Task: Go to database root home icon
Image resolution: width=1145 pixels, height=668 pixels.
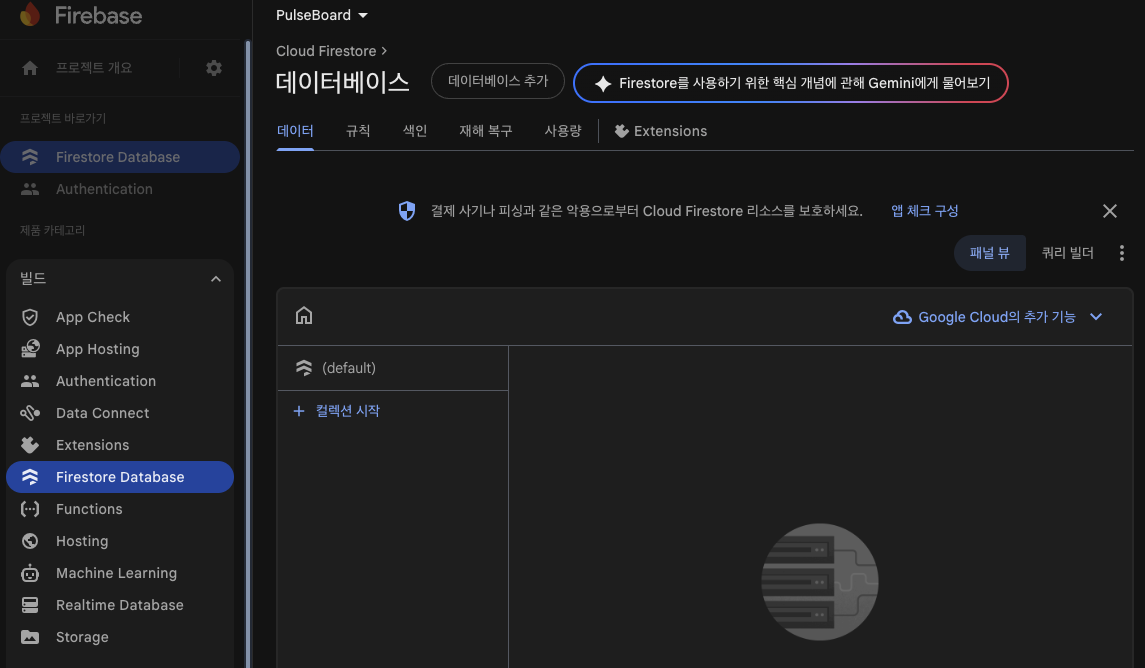Action: coord(304,315)
